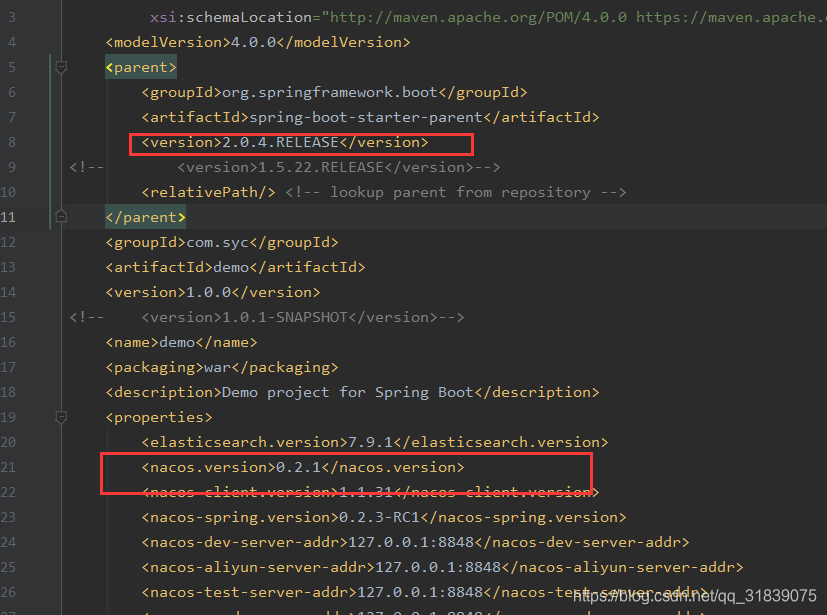Click the packaging war line

(x=222, y=367)
